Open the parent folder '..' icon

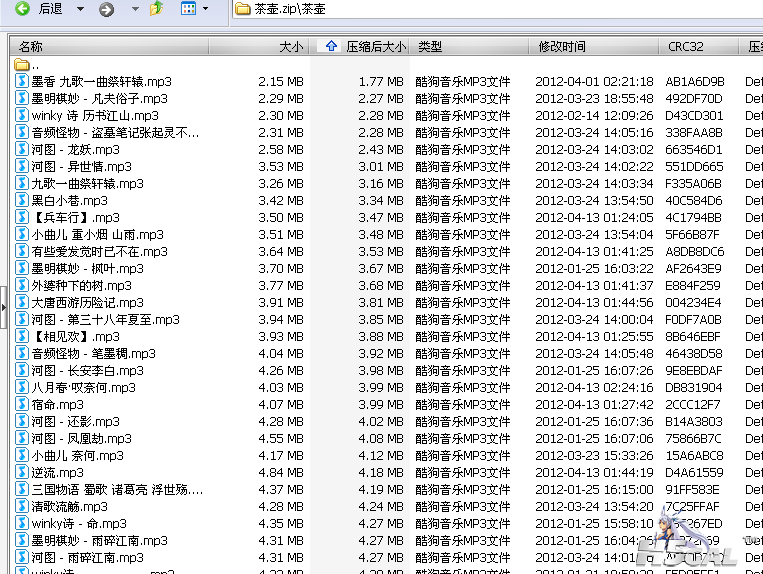tap(21, 64)
